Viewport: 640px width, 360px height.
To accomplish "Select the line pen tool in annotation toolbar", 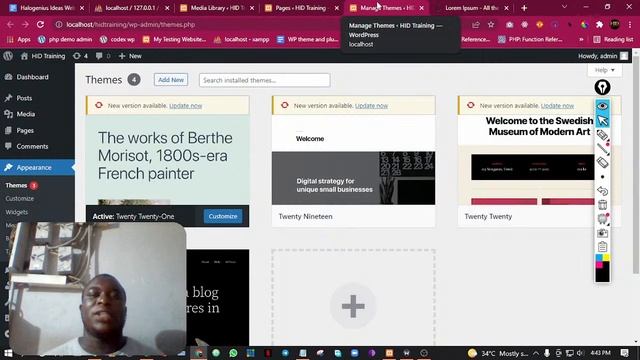I will 602,149.
